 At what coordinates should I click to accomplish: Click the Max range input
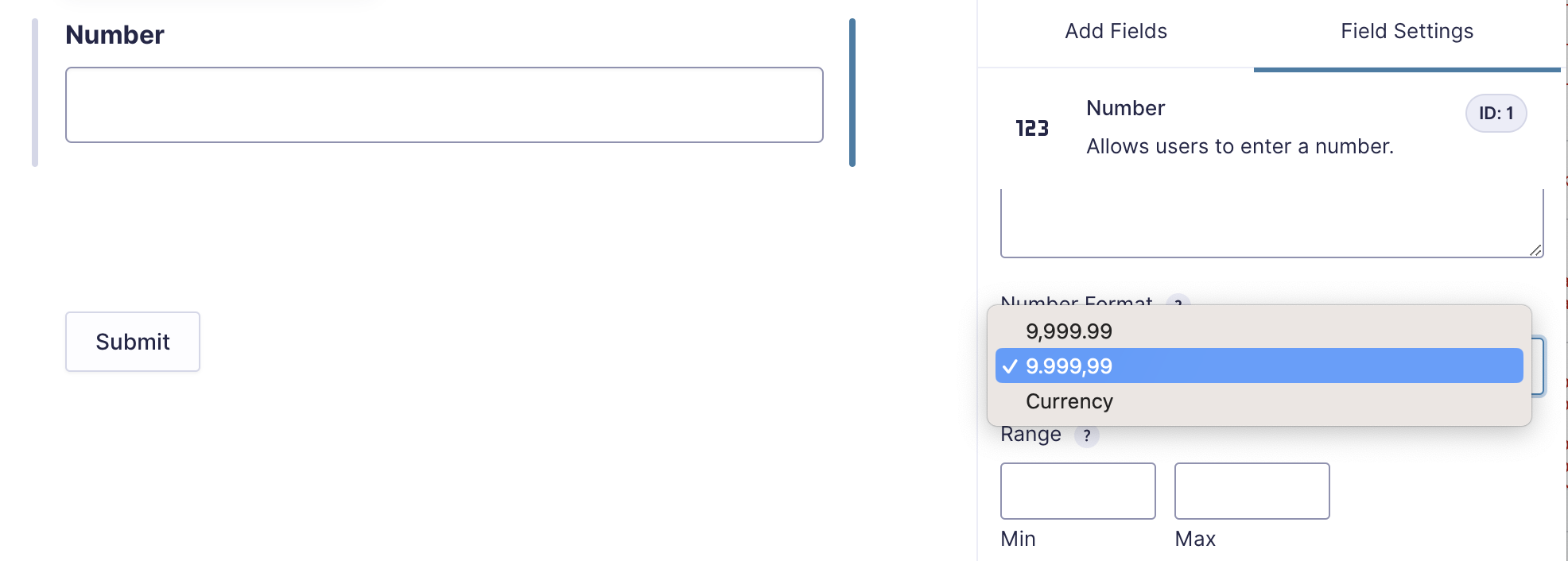pos(1252,490)
